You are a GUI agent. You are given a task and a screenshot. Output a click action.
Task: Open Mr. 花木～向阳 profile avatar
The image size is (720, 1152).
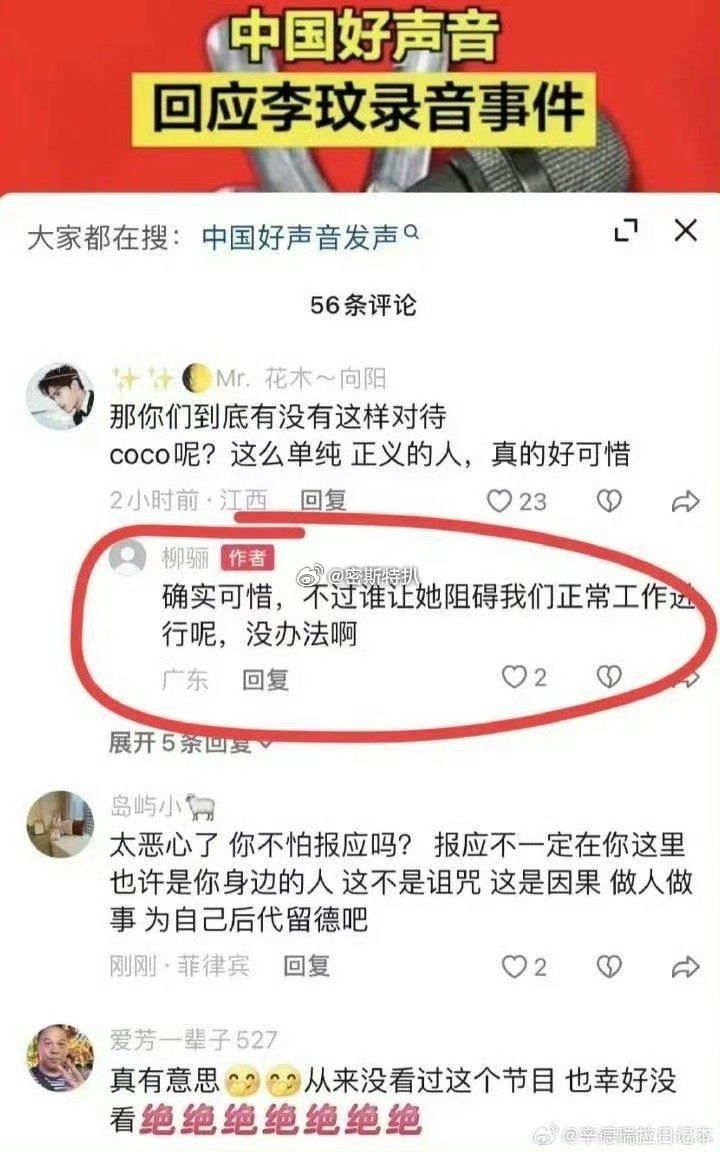point(60,396)
